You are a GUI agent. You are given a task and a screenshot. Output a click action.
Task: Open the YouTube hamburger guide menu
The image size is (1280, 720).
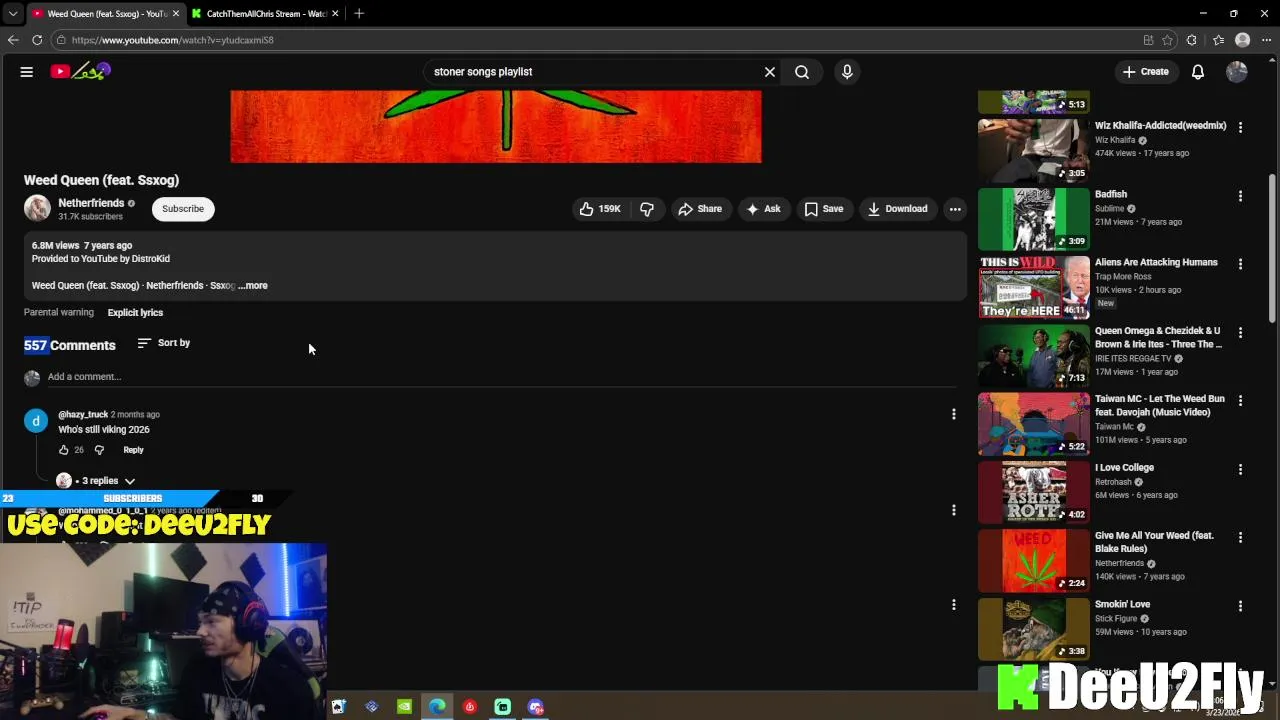tap(27, 72)
